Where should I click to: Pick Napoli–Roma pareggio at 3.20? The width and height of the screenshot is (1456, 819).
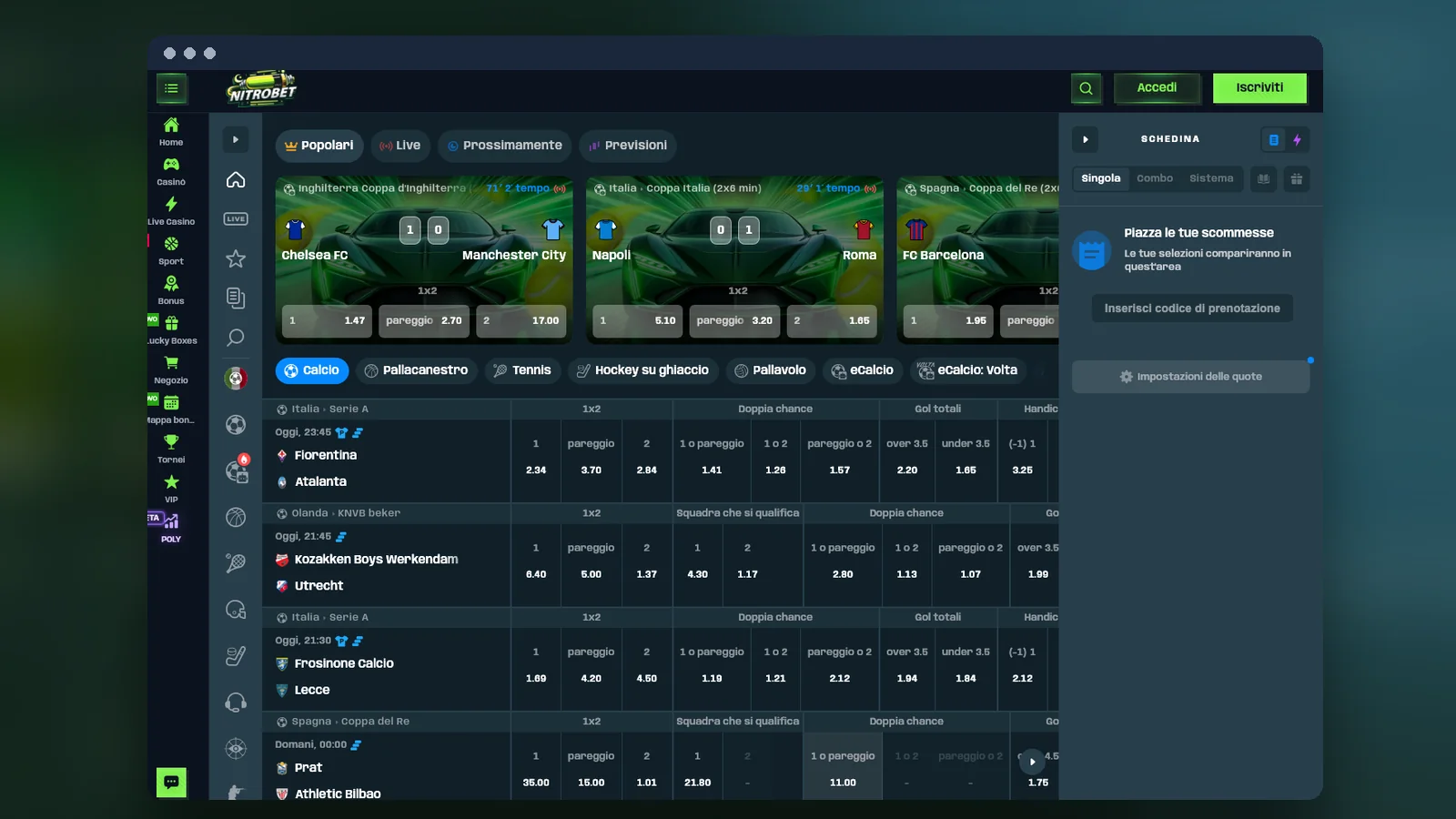click(x=734, y=320)
